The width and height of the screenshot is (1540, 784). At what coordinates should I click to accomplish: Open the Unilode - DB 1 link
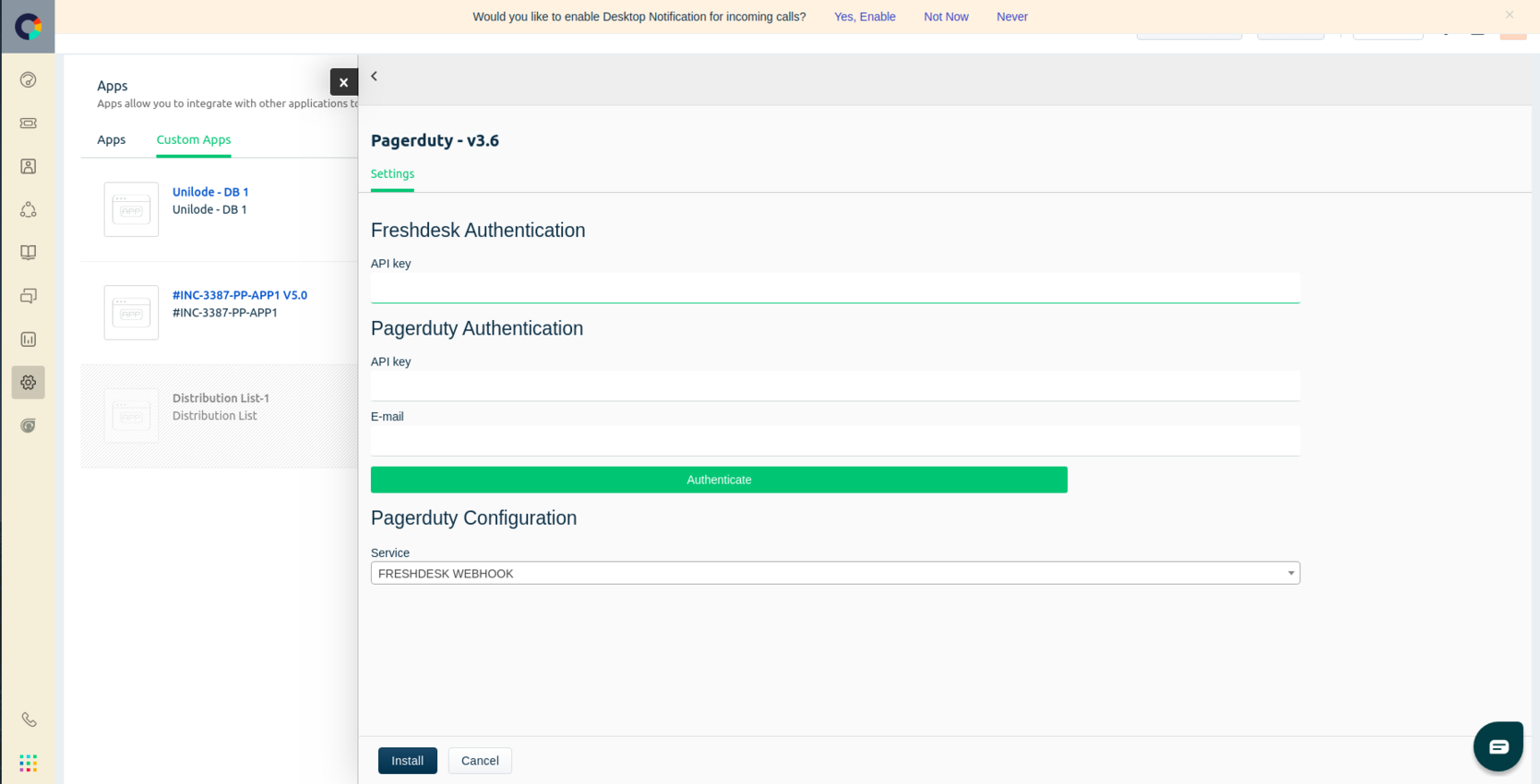pyautogui.click(x=210, y=192)
